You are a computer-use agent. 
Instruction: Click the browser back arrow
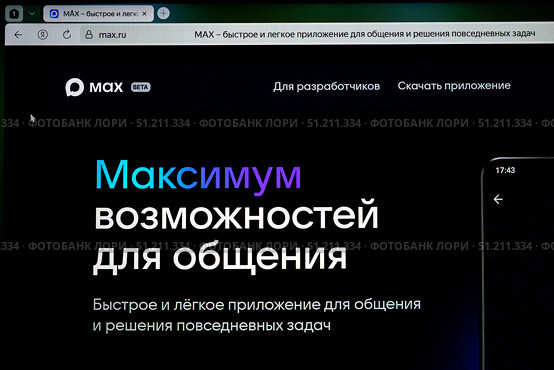click(x=18, y=35)
